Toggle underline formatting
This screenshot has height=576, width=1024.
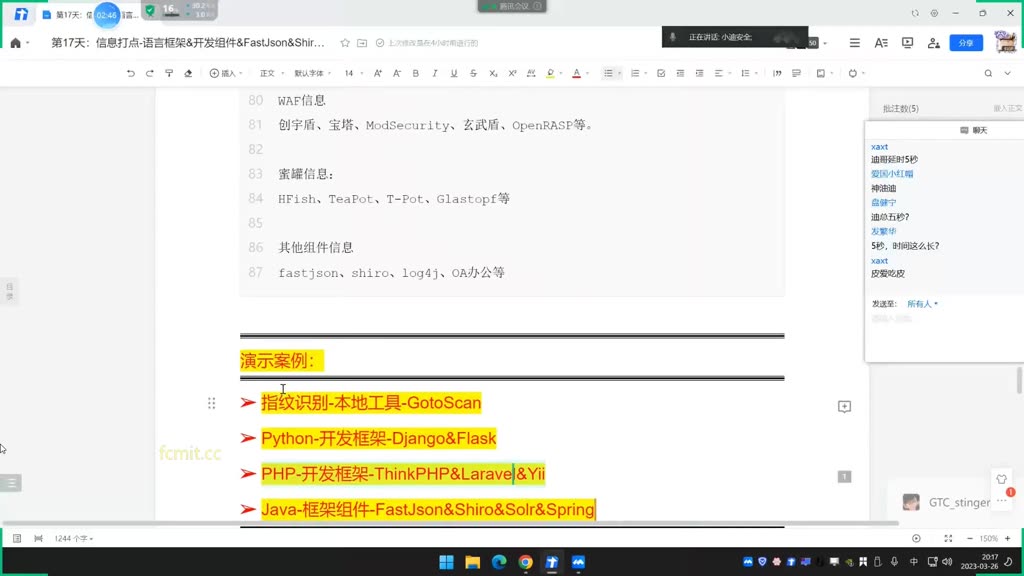coord(454,73)
